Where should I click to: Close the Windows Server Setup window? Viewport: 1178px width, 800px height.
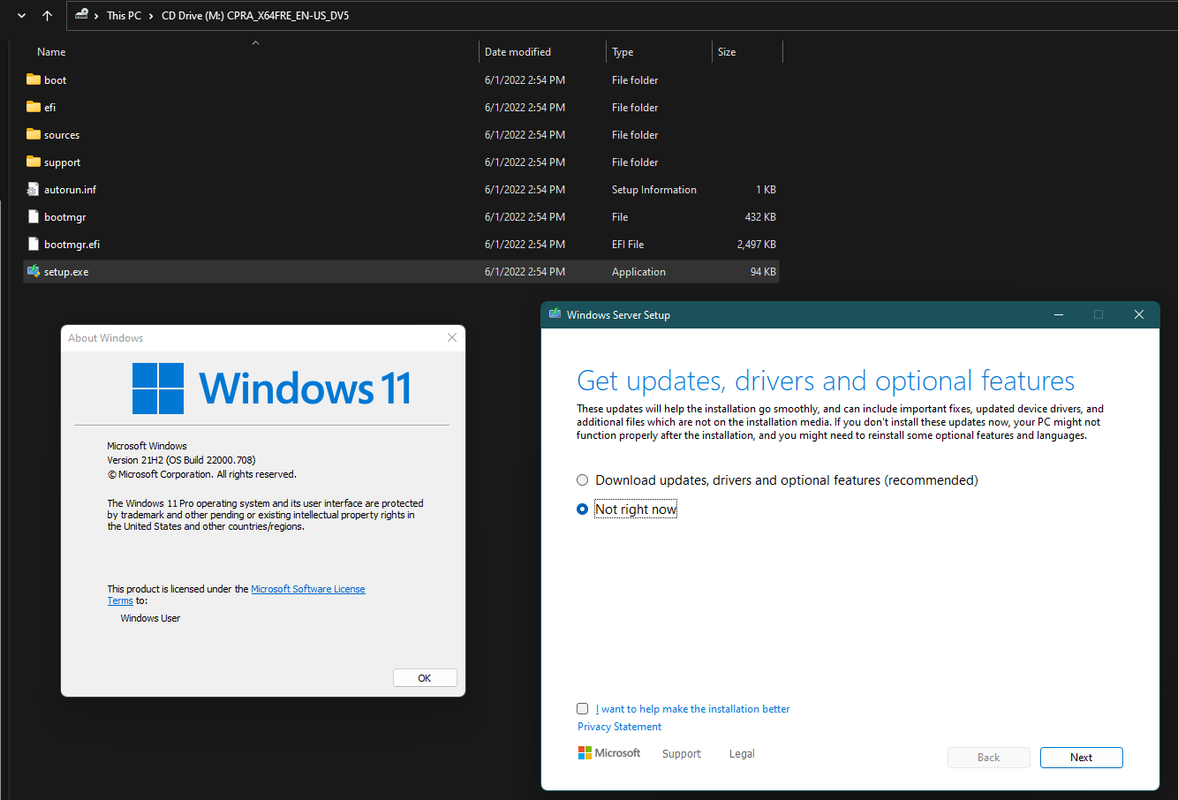pos(1138,315)
